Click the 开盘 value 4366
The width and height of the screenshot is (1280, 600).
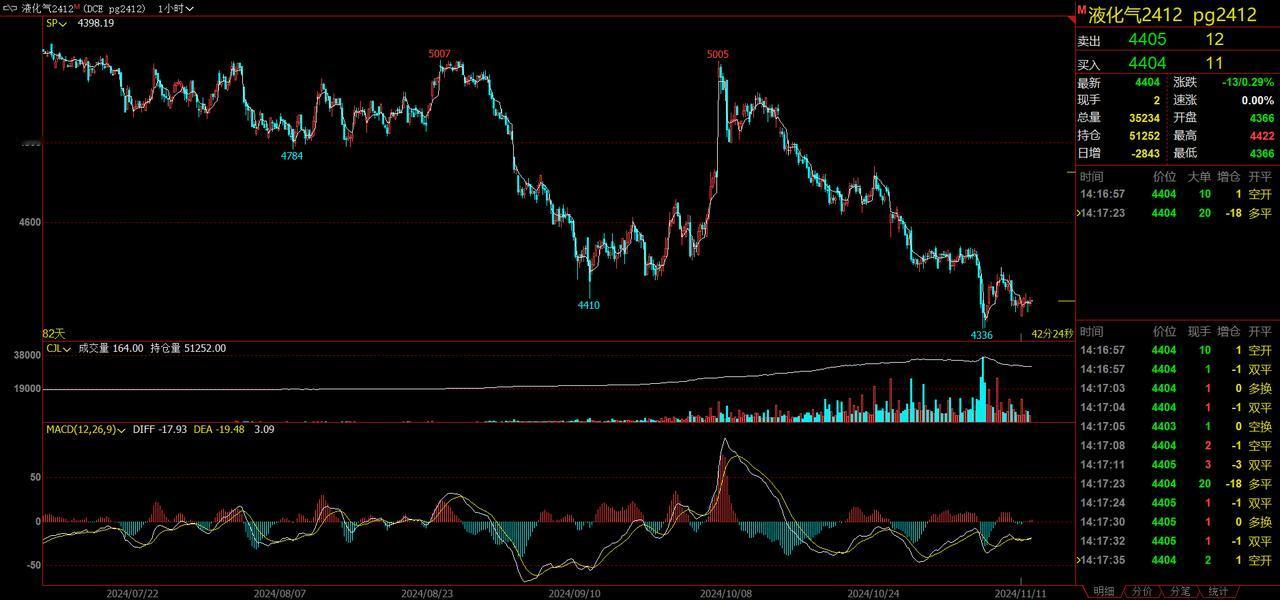1262,118
